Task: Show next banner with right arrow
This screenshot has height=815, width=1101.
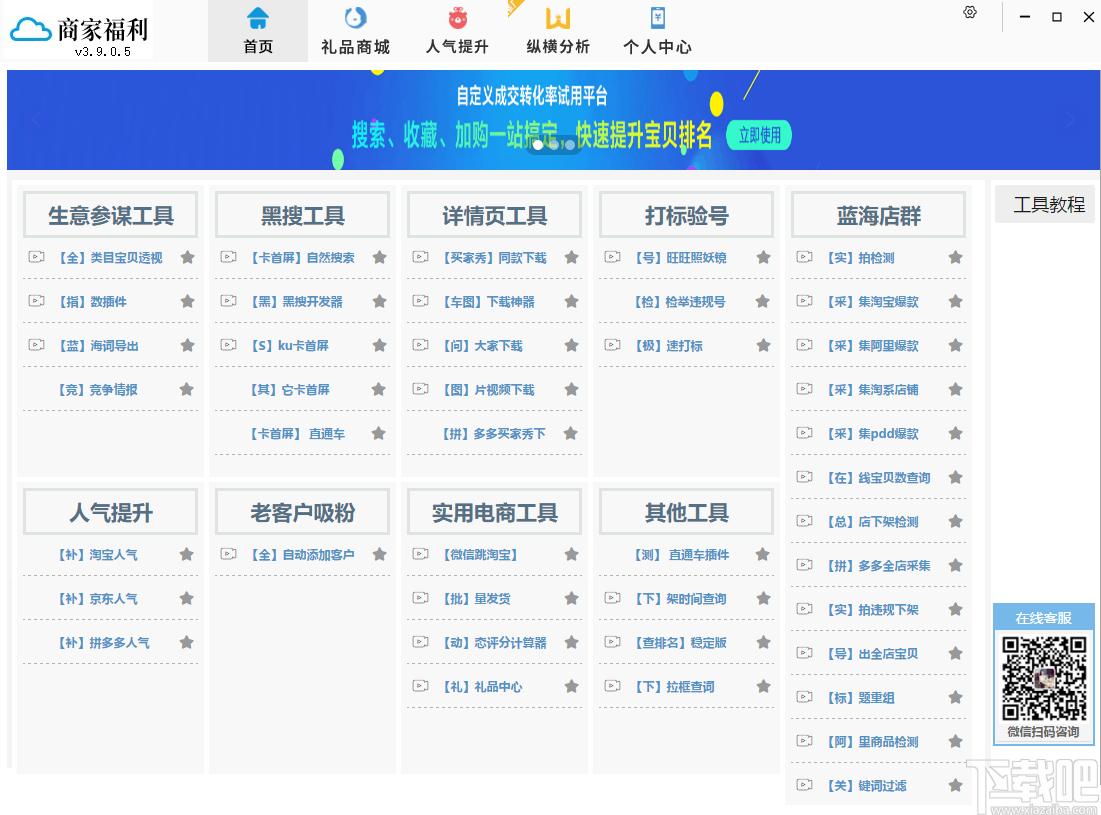Action: (1072, 120)
